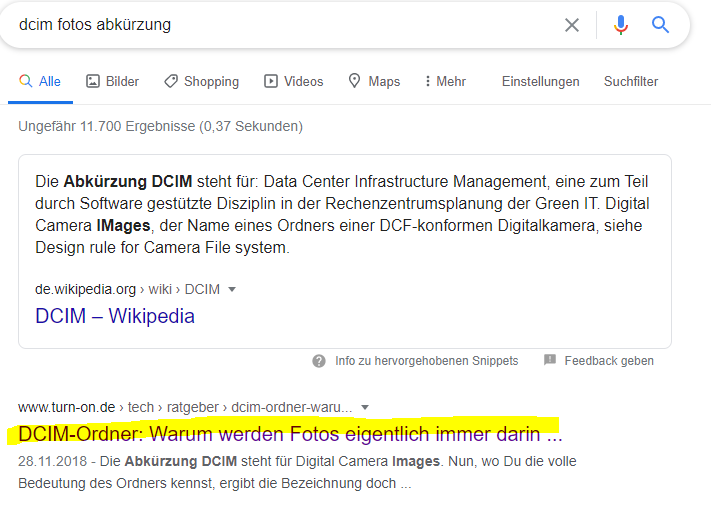Expand the Mehr menu
Viewport: 711px width, 509px height.
pyautogui.click(x=445, y=82)
